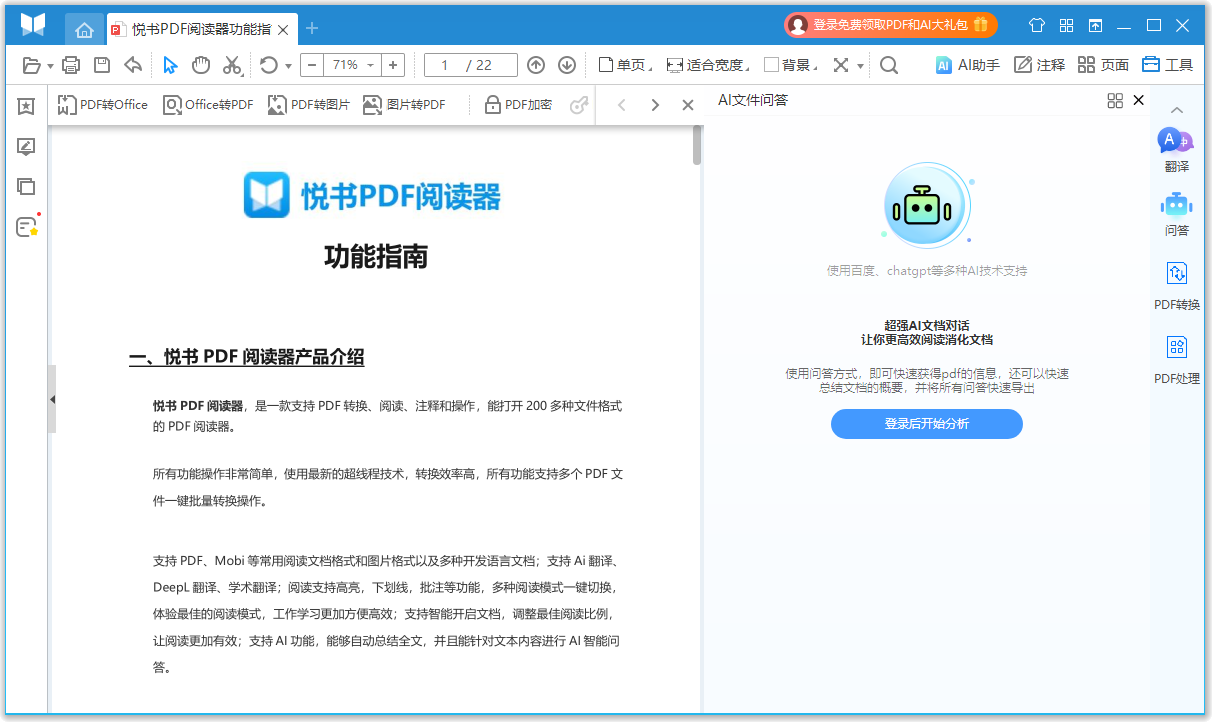1212x722 pixels.
Task: Open the PDF转Office conversion tool
Action: click(100, 104)
